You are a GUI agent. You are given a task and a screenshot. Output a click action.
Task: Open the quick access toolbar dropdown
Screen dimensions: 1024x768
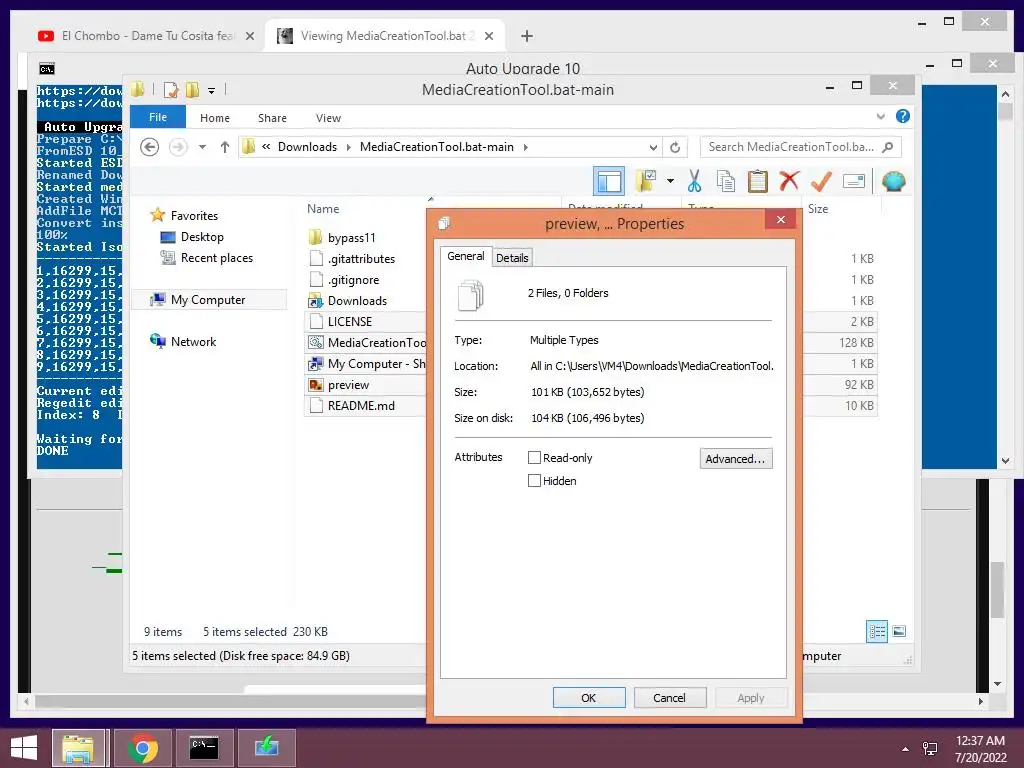212,91
